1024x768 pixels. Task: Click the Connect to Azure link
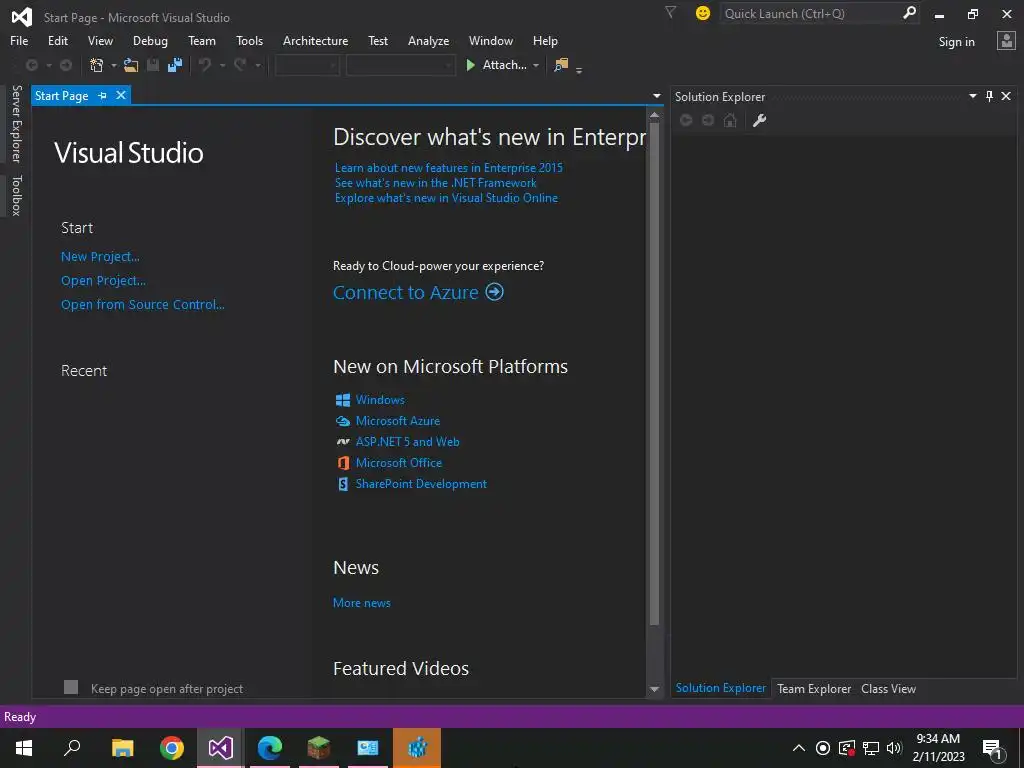click(x=406, y=292)
